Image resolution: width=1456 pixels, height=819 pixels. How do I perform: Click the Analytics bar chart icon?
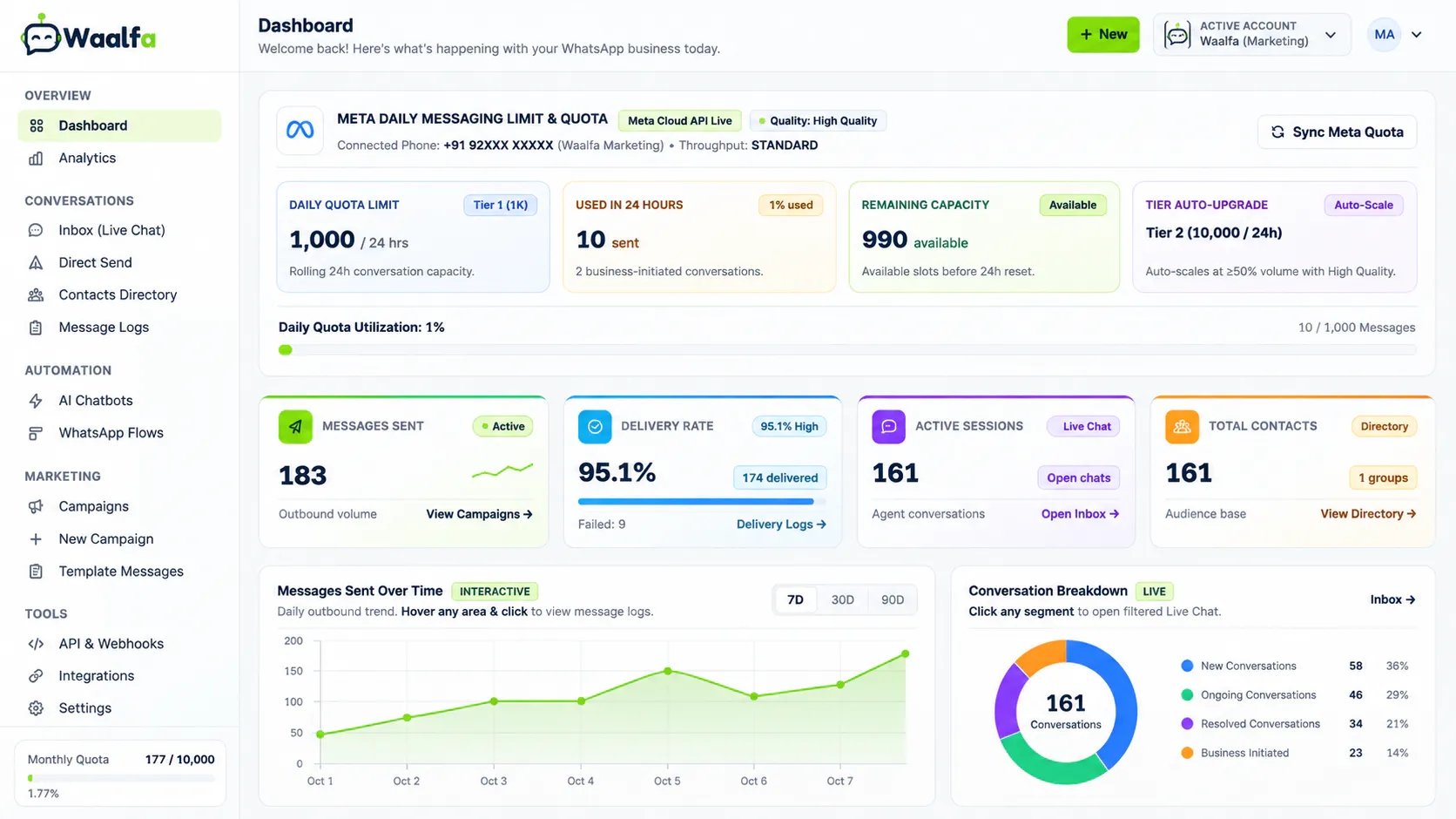click(36, 158)
